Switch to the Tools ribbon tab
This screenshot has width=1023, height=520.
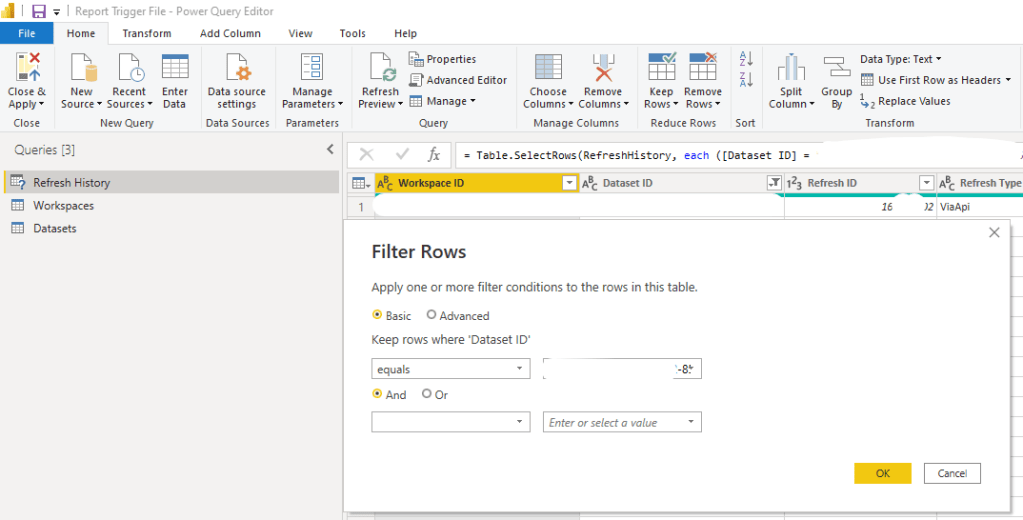coord(352,33)
